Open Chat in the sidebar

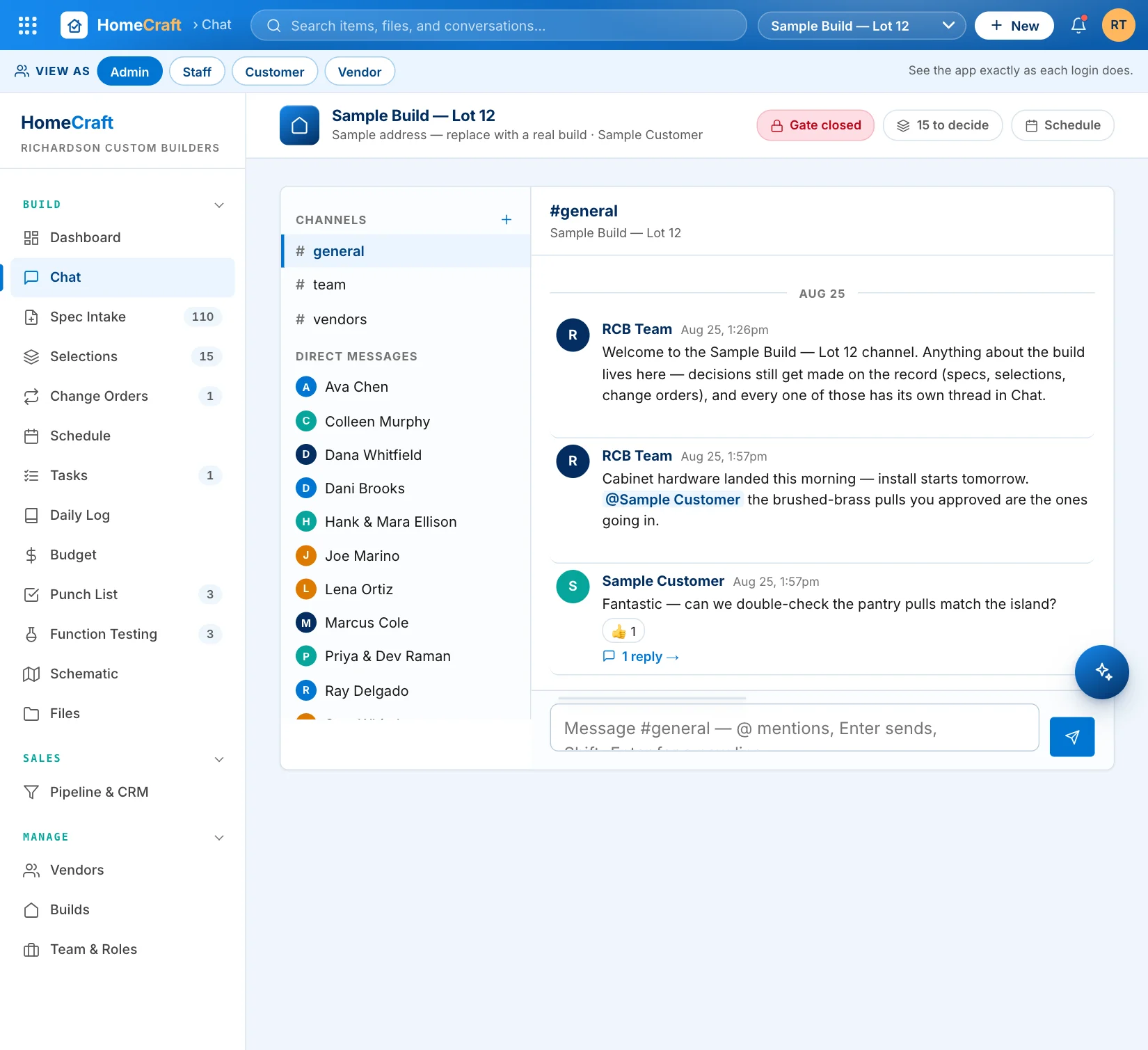(122, 278)
